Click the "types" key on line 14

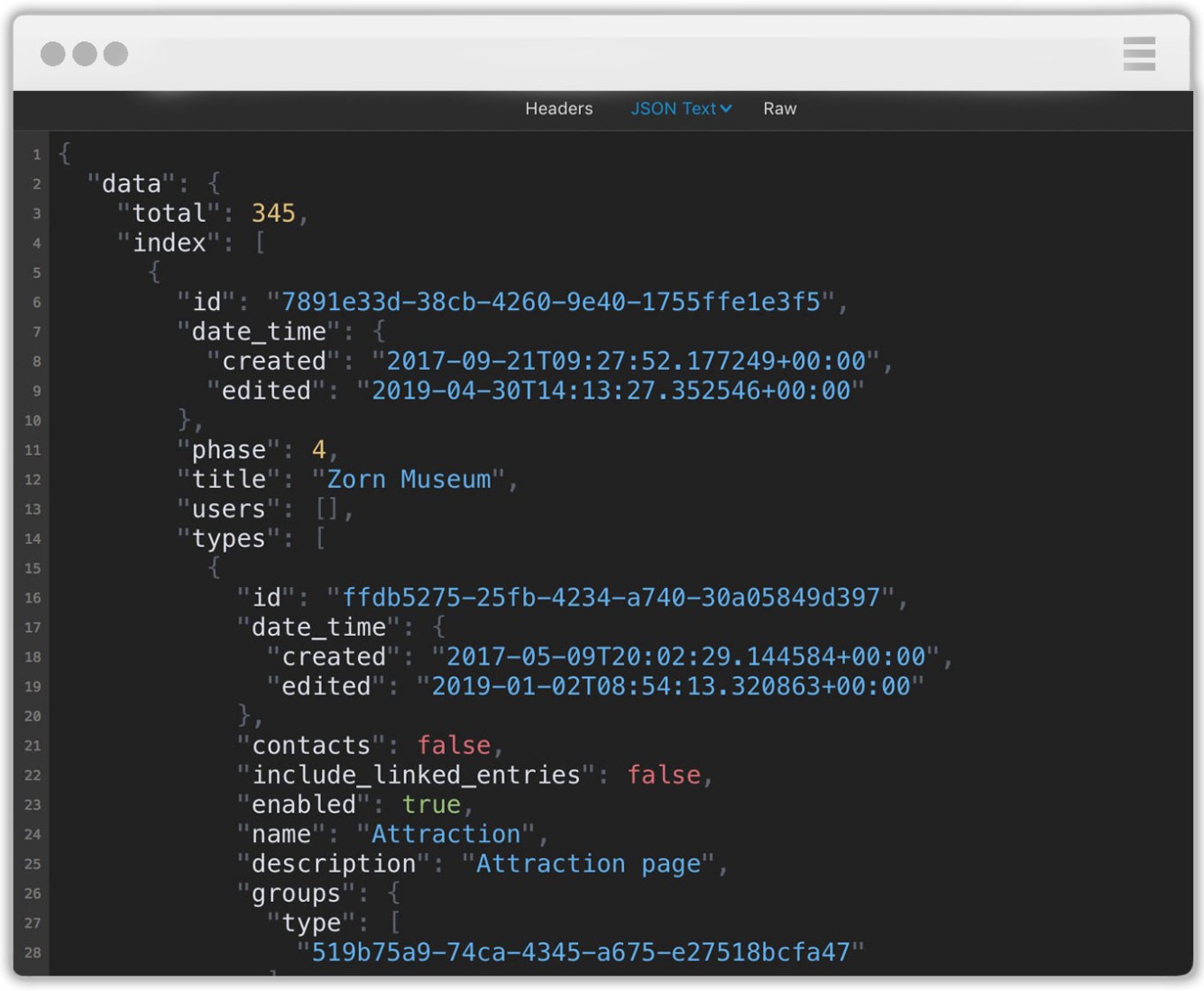(x=228, y=539)
